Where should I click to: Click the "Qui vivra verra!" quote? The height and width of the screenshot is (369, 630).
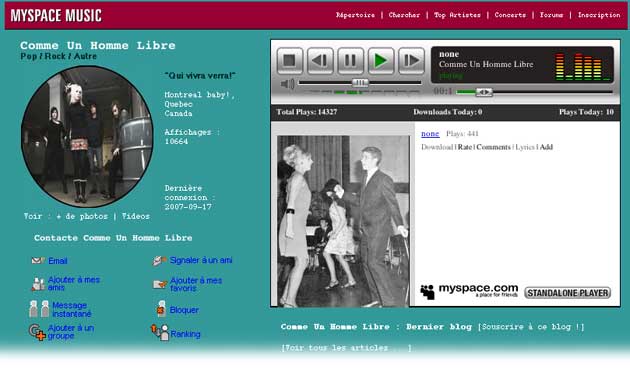click(200, 75)
